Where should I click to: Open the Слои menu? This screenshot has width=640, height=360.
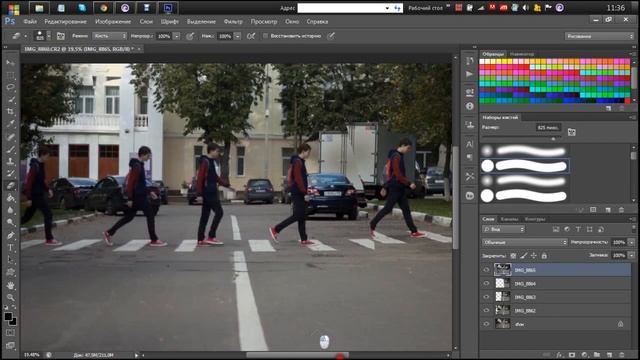pos(146,21)
